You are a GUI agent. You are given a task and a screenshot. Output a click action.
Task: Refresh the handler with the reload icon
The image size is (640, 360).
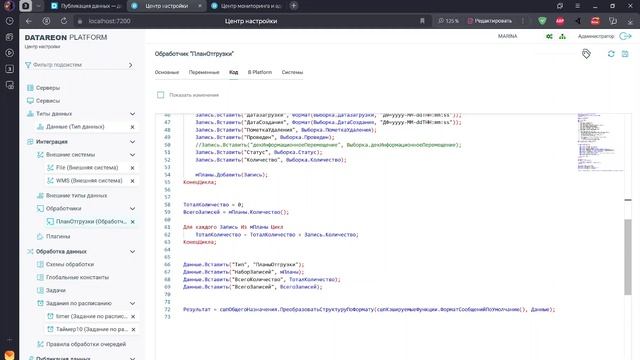[611, 54]
